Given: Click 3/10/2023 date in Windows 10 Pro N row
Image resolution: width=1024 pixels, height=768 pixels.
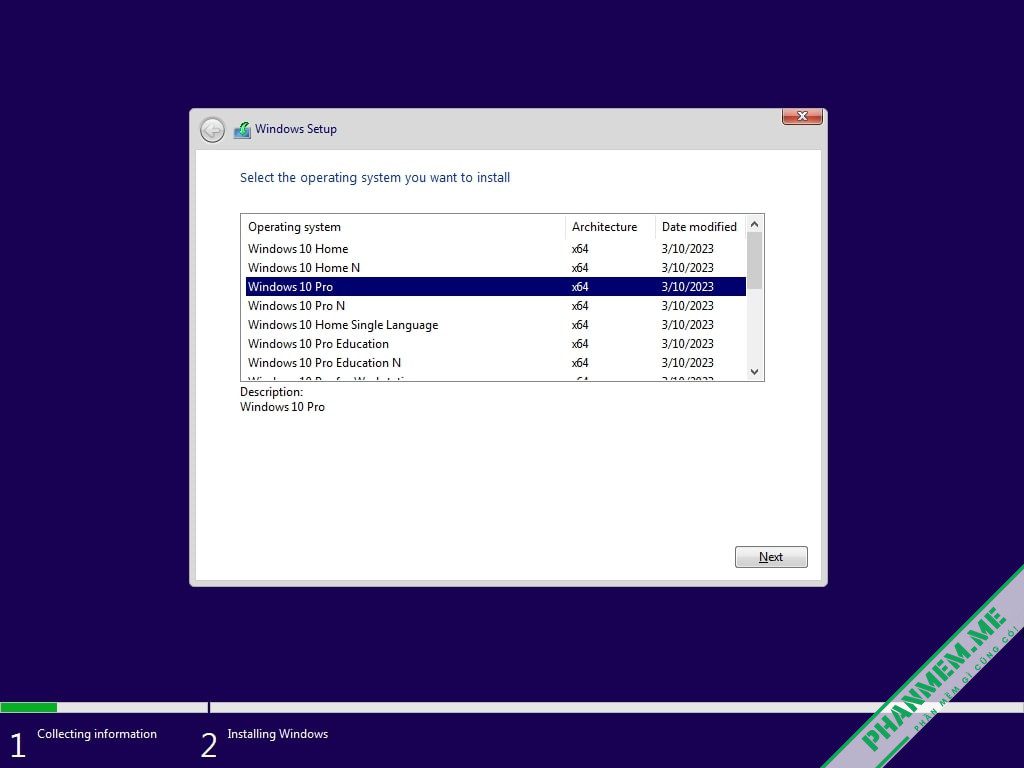Looking at the screenshot, I should click(x=687, y=306).
